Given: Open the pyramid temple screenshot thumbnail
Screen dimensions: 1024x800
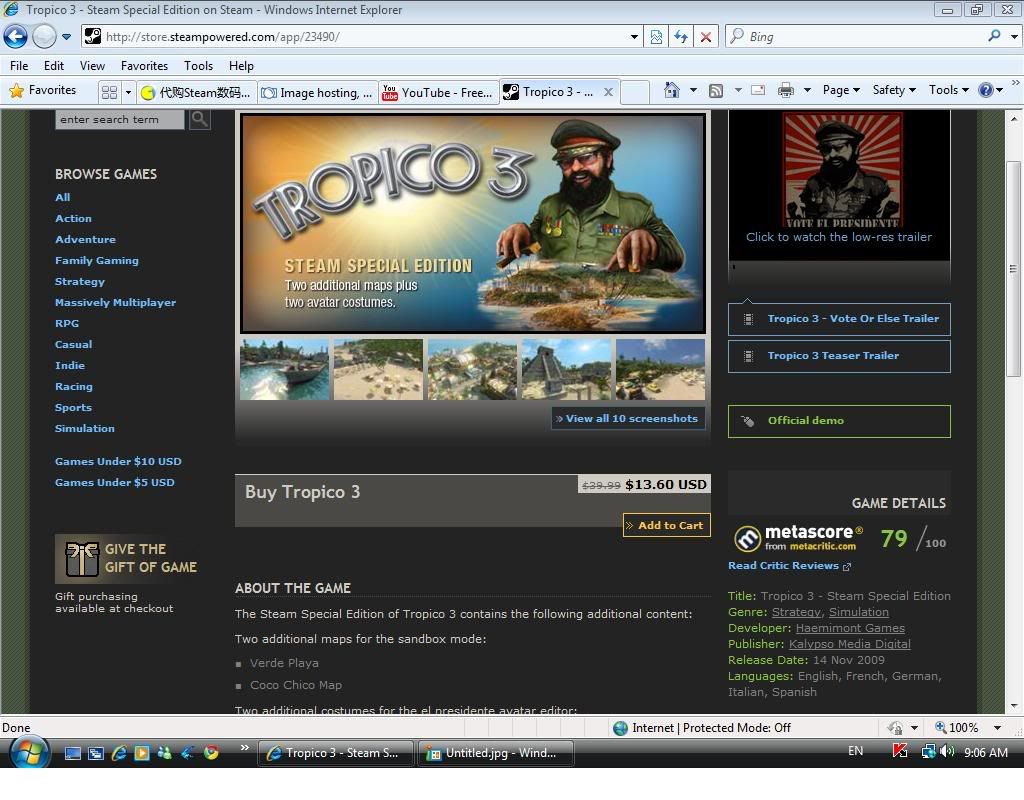Looking at the screenshot, I should 566,369.
